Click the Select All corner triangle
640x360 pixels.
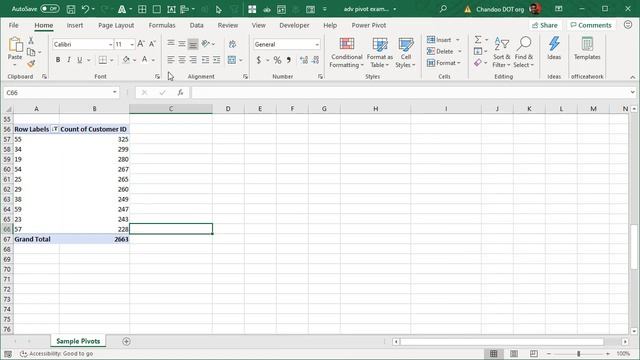pos(8,109)
